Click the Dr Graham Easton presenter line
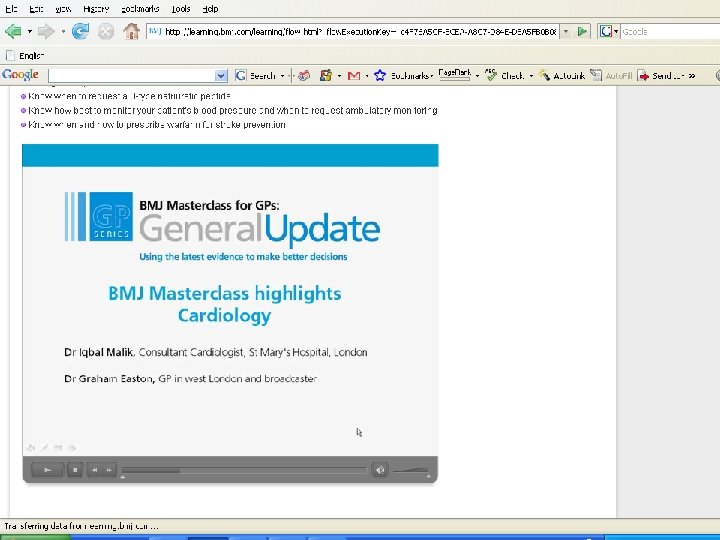Viewport: 720px width, 540px height. point(191,378)
